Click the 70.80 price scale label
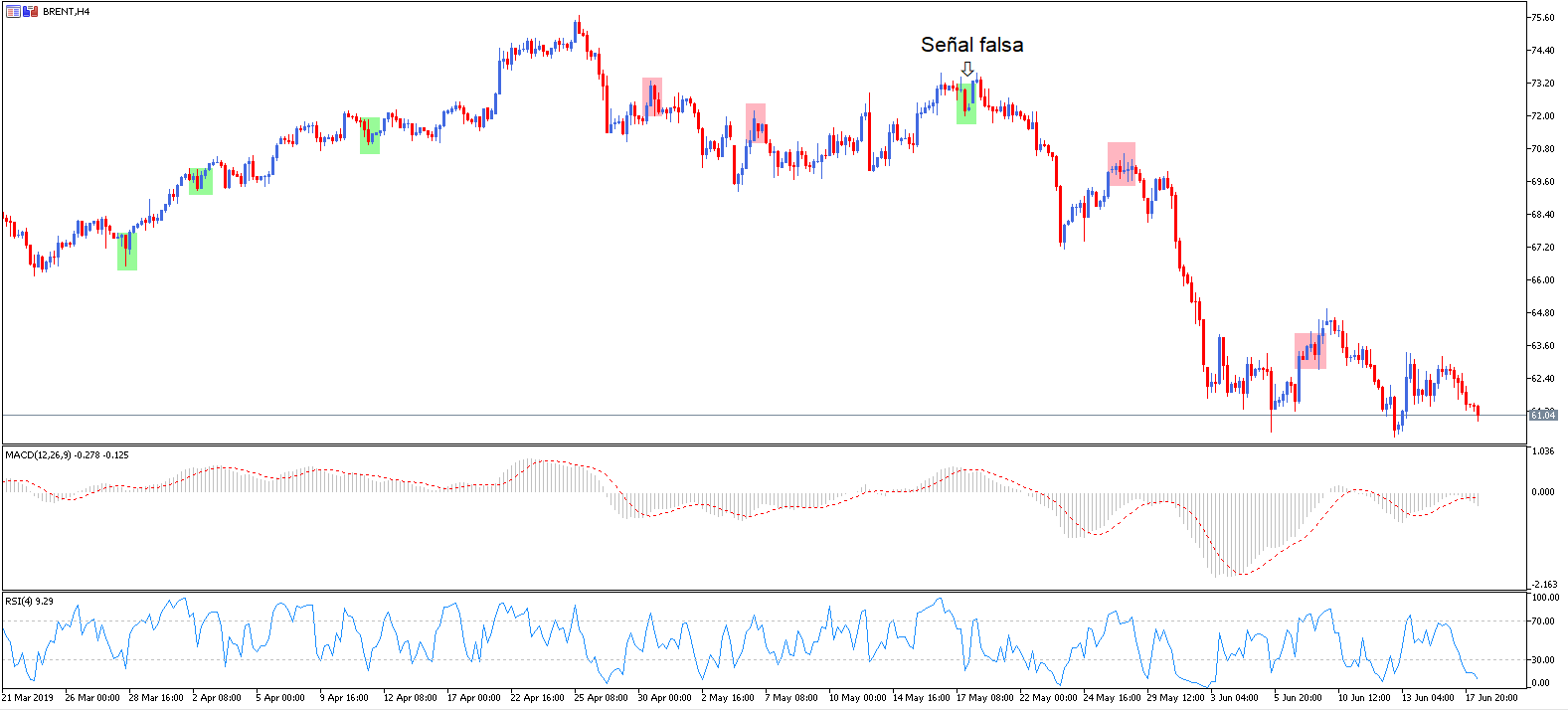This screenshot has width=1568, height=710. (x=1543, y=149)
